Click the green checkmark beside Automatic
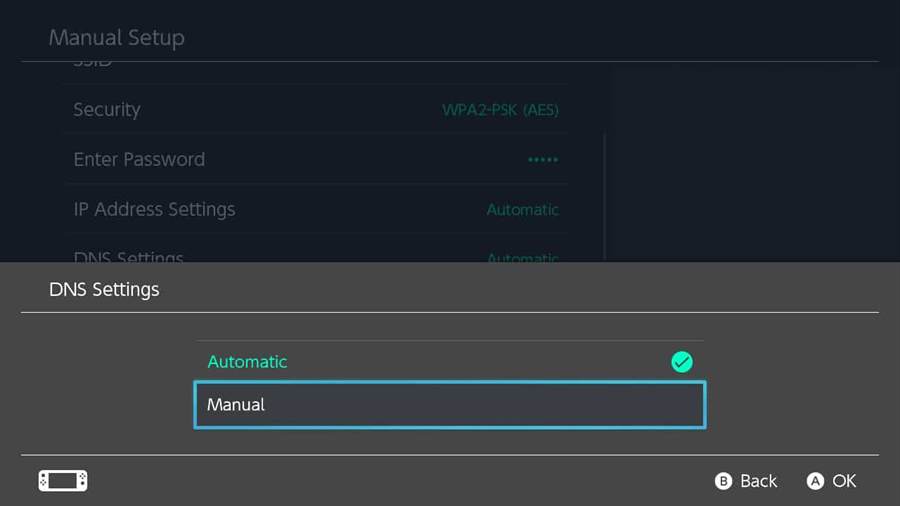Image resolution: width=900 pixels, height=506 pixels. pos(681,362)
